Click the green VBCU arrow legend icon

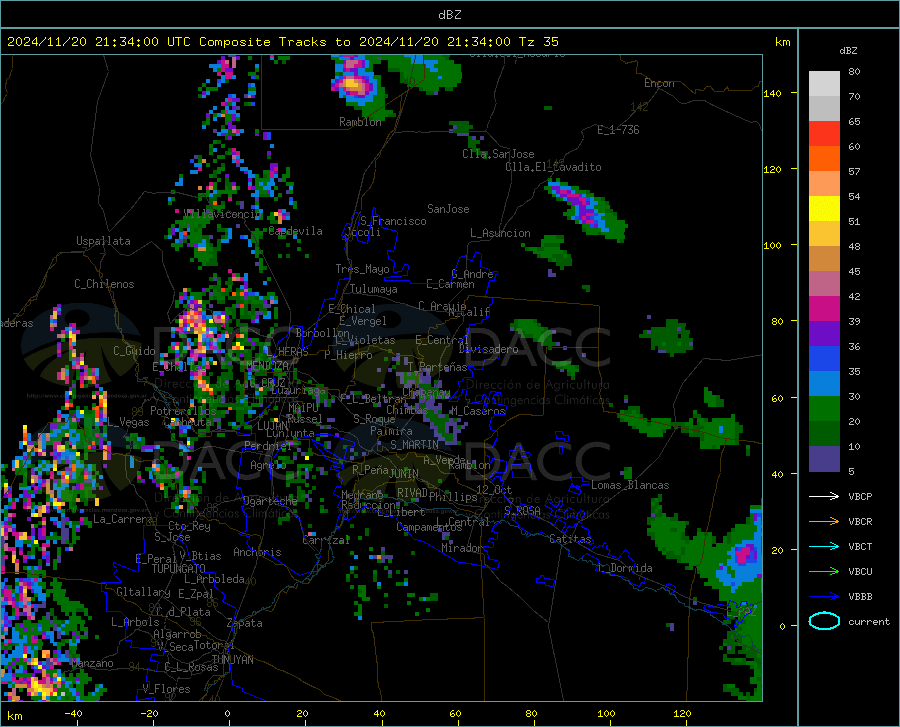point(824,572)
